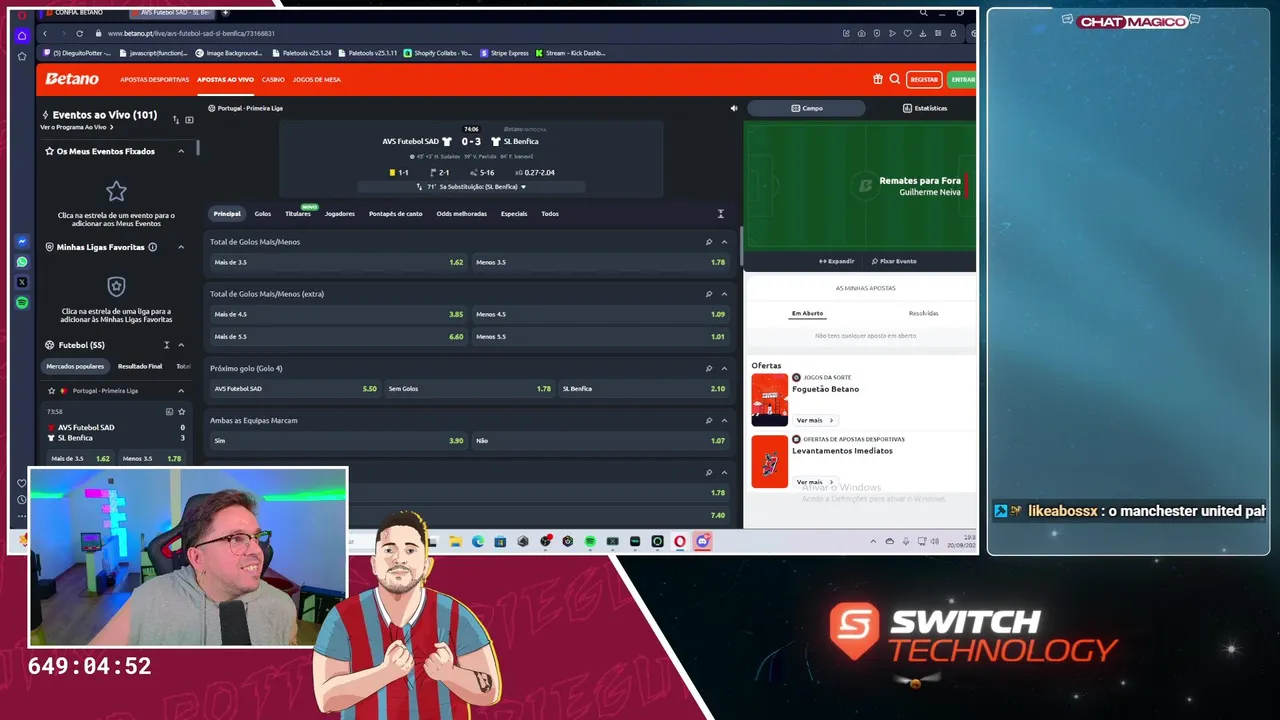This screenshot has width=1280, height=720.
Task: Click Ver mais under Foguetão Betano
Action: [814, 420]
